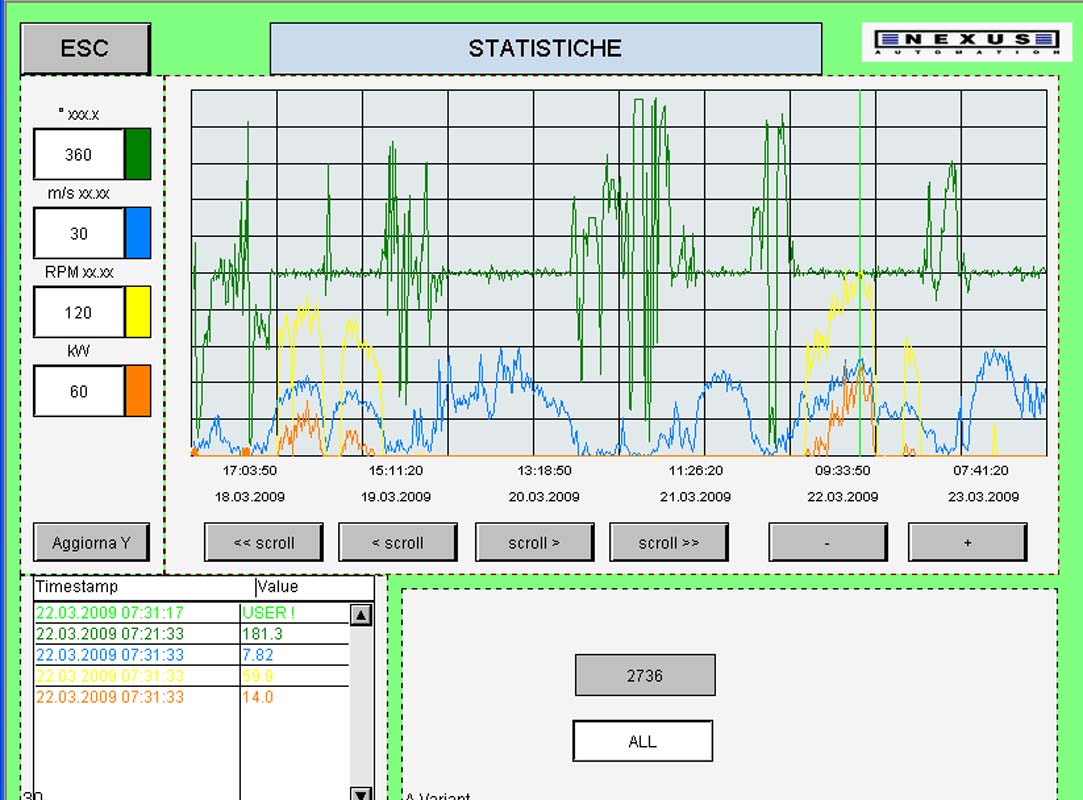Screen dimensions: 1083x800
Task: Zoom out with the minus button
Action: (827, 543)
